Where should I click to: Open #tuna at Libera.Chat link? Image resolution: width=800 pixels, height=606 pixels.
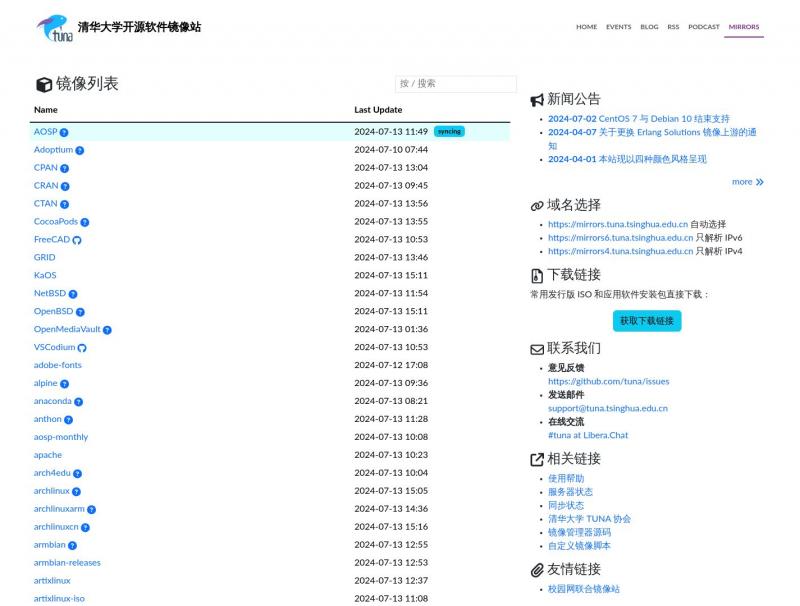point(588,436)
